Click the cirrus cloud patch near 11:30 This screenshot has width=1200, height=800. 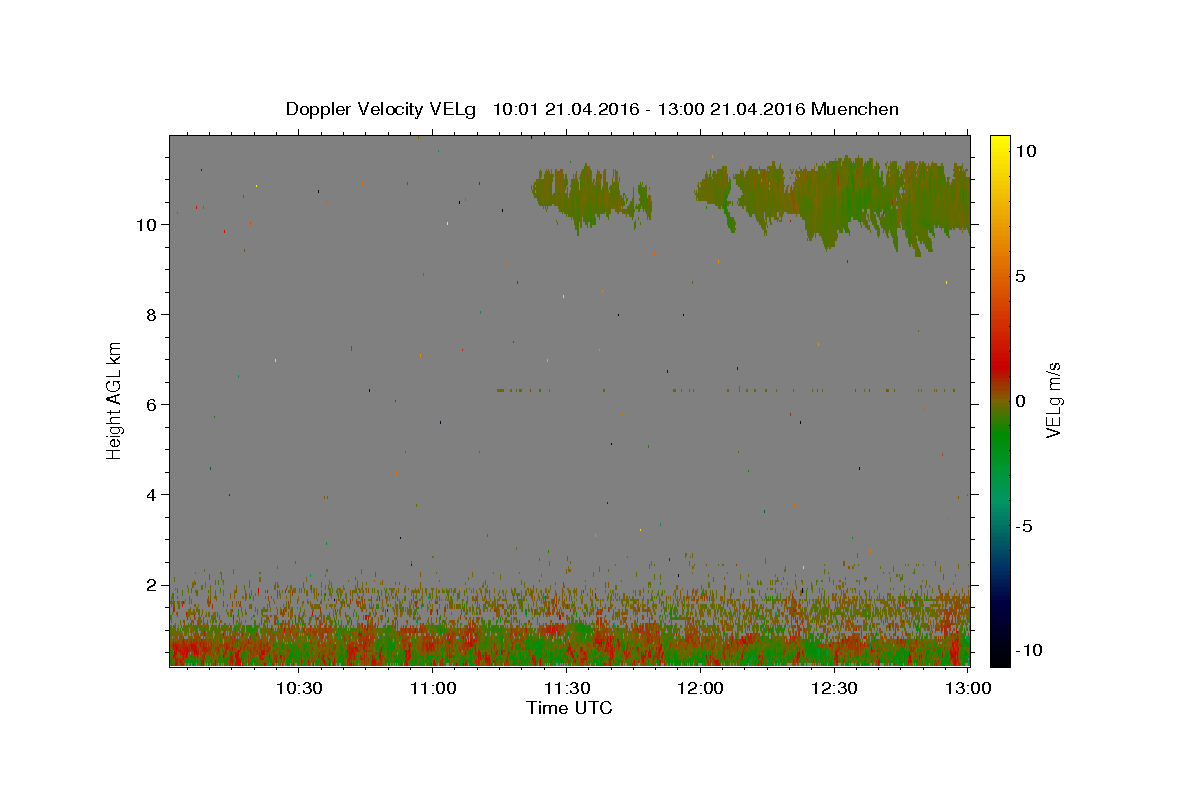pos(590,198)
